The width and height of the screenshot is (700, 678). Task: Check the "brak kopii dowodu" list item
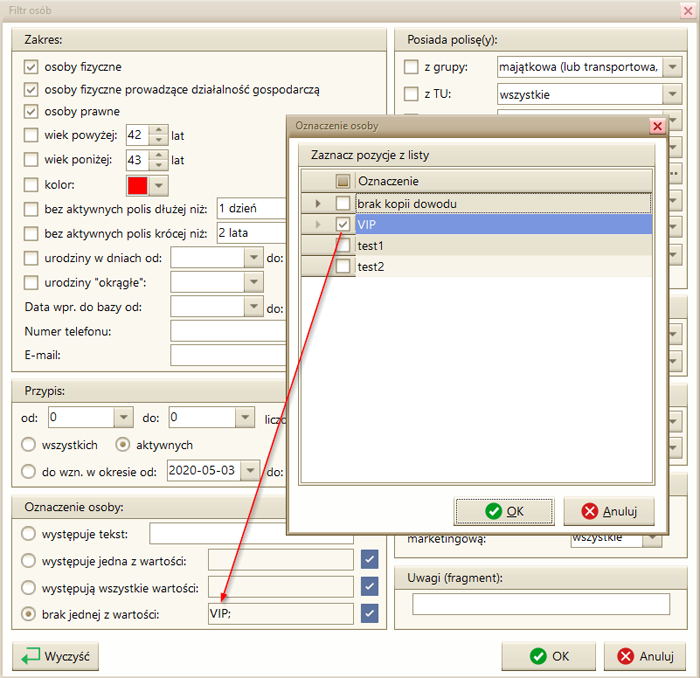[342, 203]
